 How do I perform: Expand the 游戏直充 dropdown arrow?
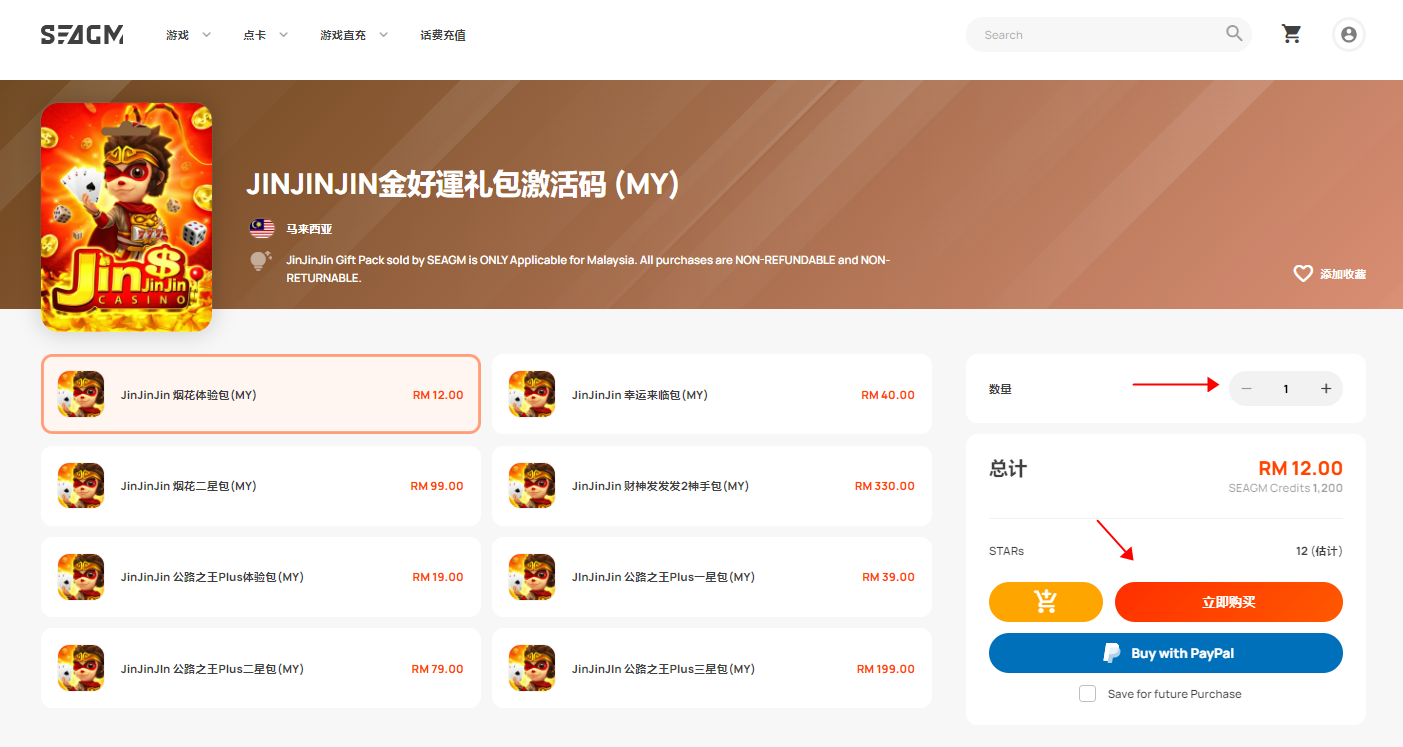383,35
